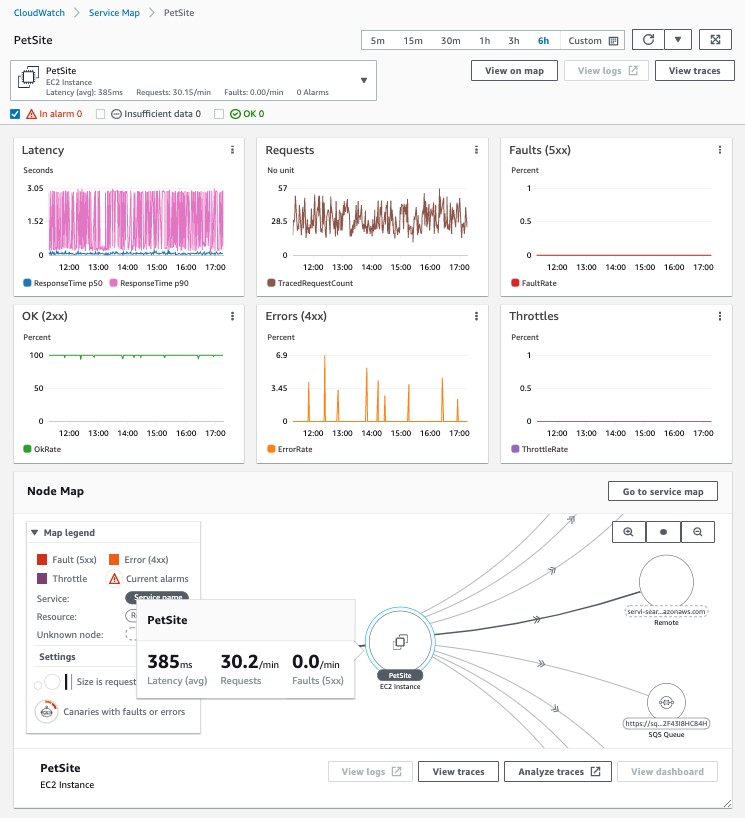
Task: Open the OK (2xx) widget options menu
Action: (x=232, y=316)
